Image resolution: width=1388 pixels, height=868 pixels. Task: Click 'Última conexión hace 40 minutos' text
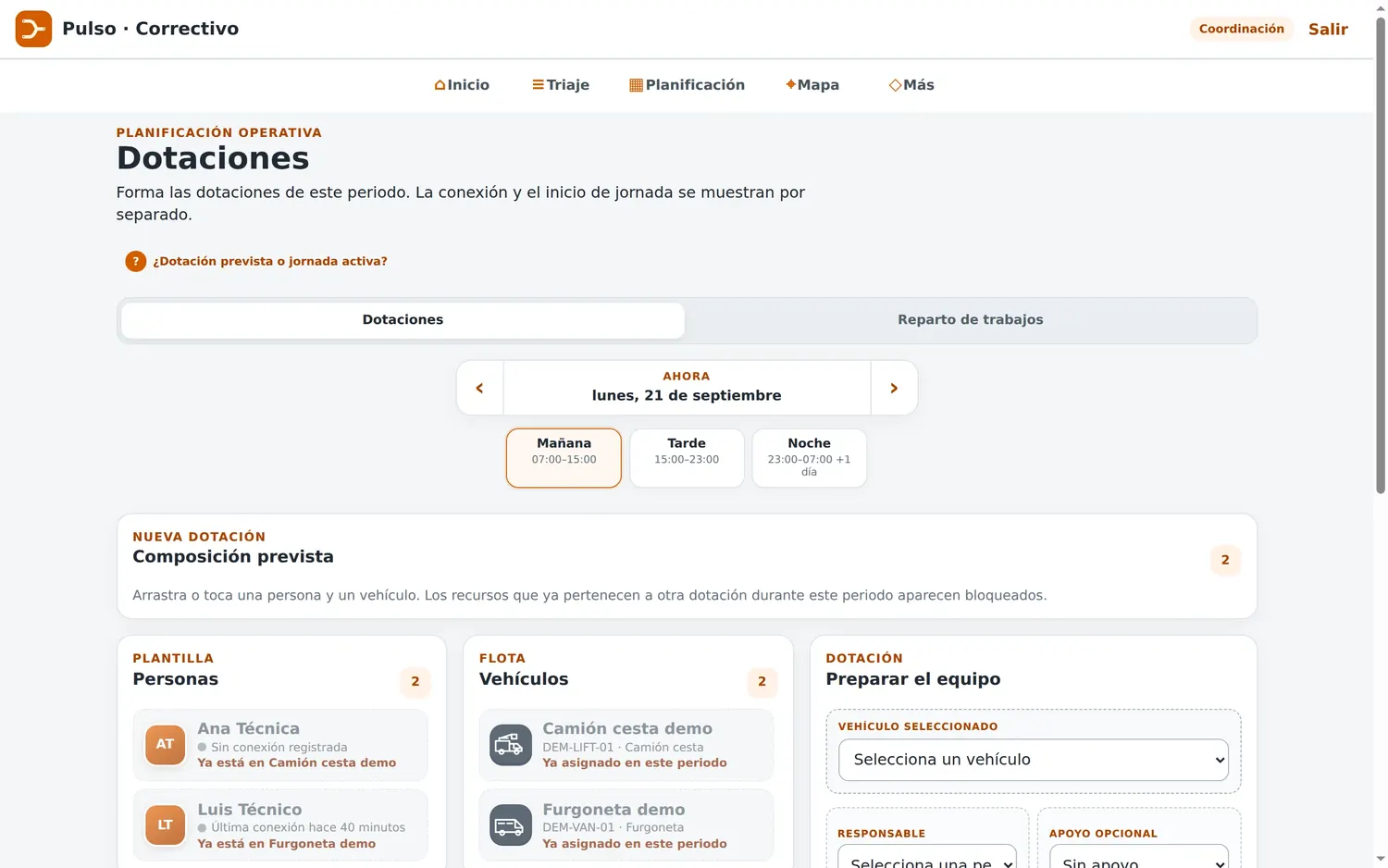(307, 828)
